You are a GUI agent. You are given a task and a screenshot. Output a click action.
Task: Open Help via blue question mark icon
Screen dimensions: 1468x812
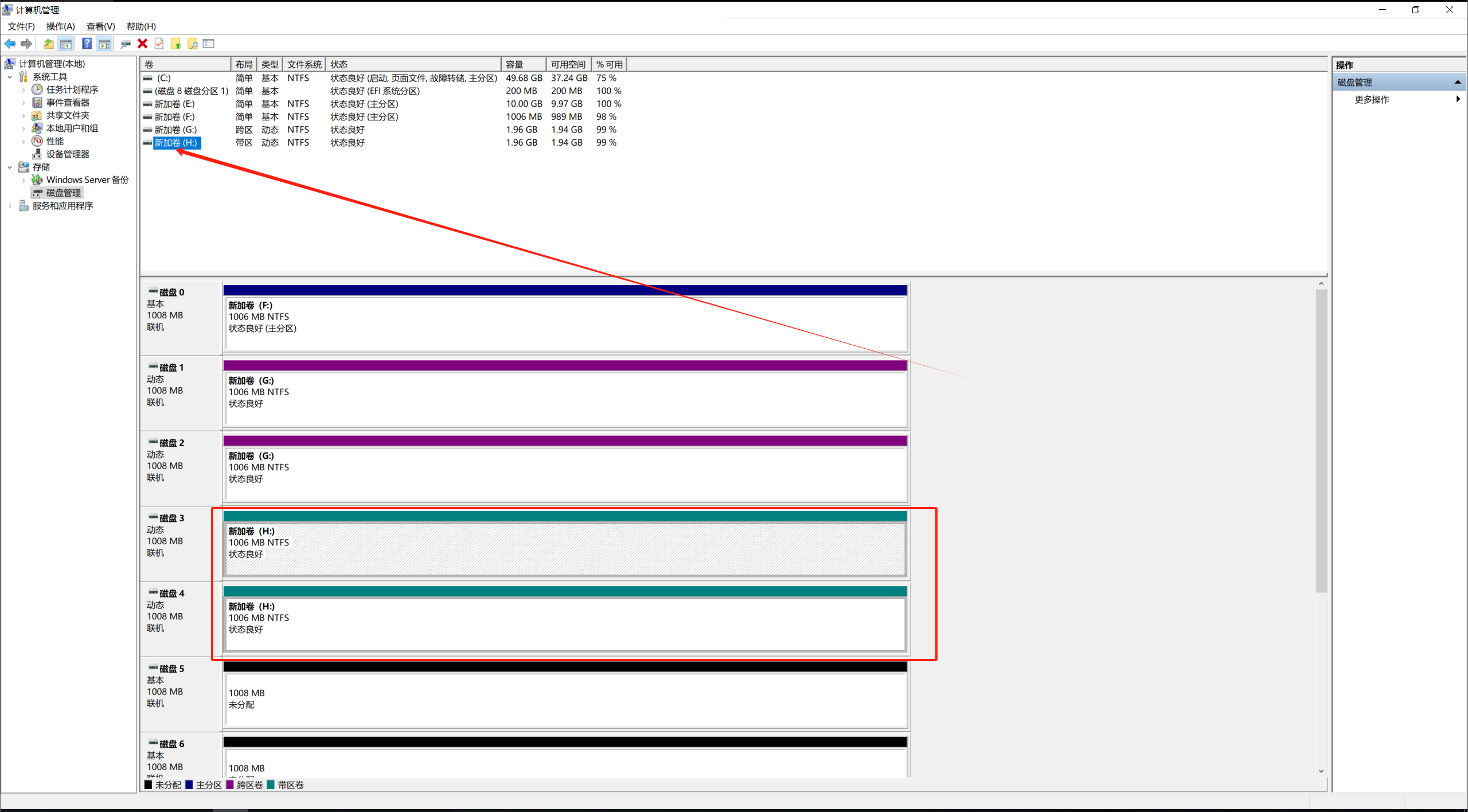[x=87, y=44]
